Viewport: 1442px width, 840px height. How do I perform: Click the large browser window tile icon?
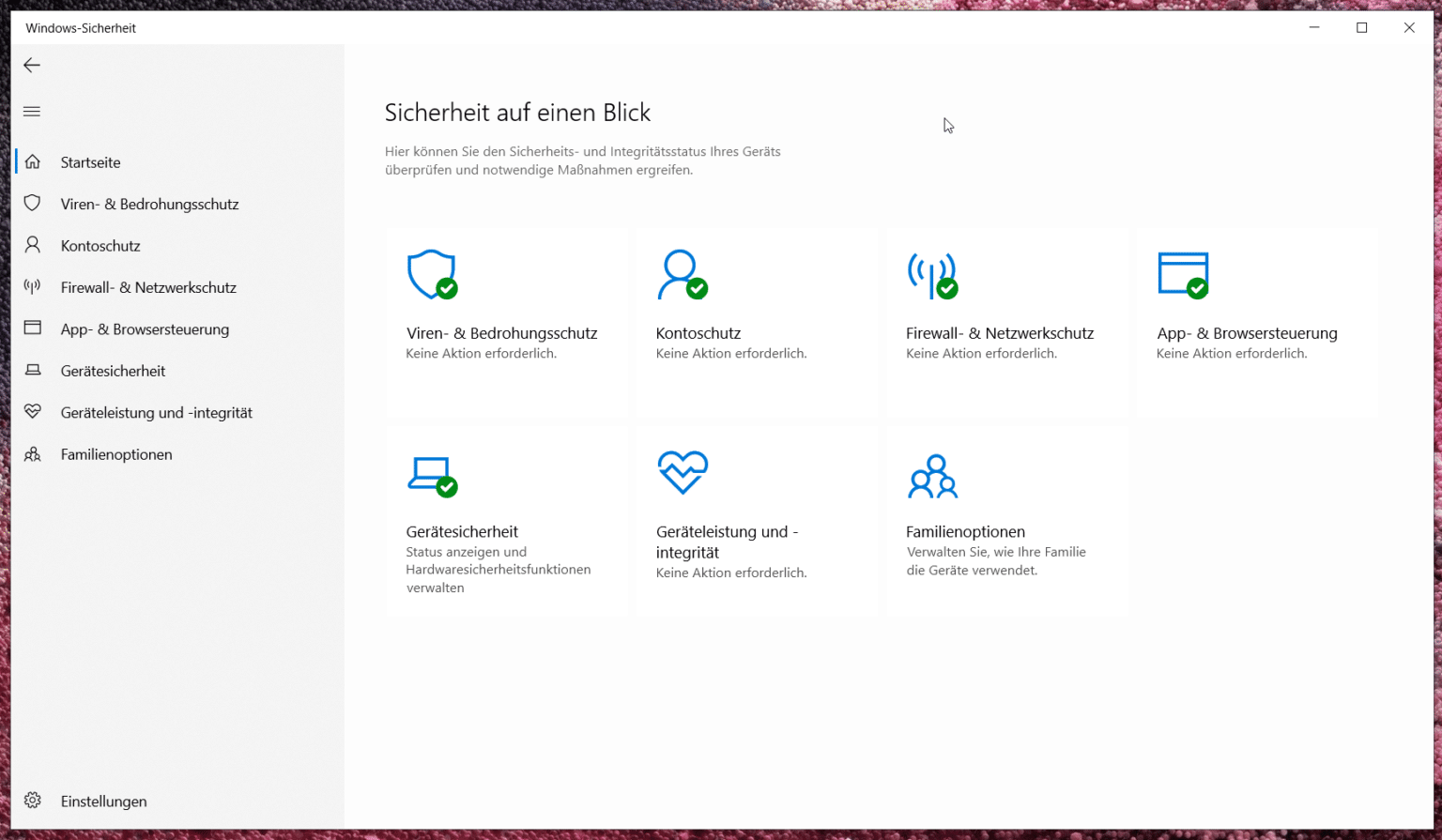pyautogui.click(x=1183, y=275)
